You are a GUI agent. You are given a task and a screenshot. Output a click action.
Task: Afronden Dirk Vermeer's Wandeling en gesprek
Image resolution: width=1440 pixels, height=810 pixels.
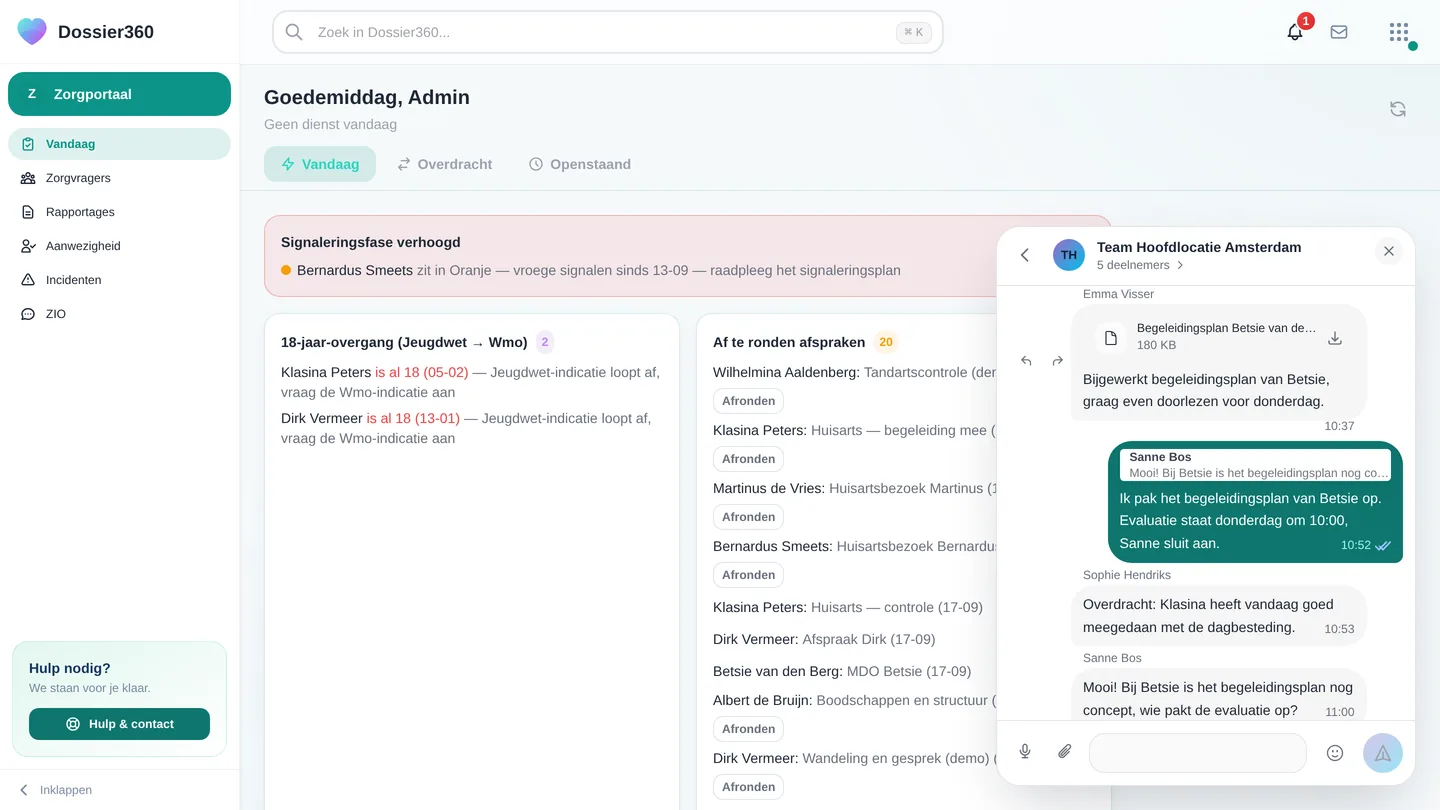point(748,787)
